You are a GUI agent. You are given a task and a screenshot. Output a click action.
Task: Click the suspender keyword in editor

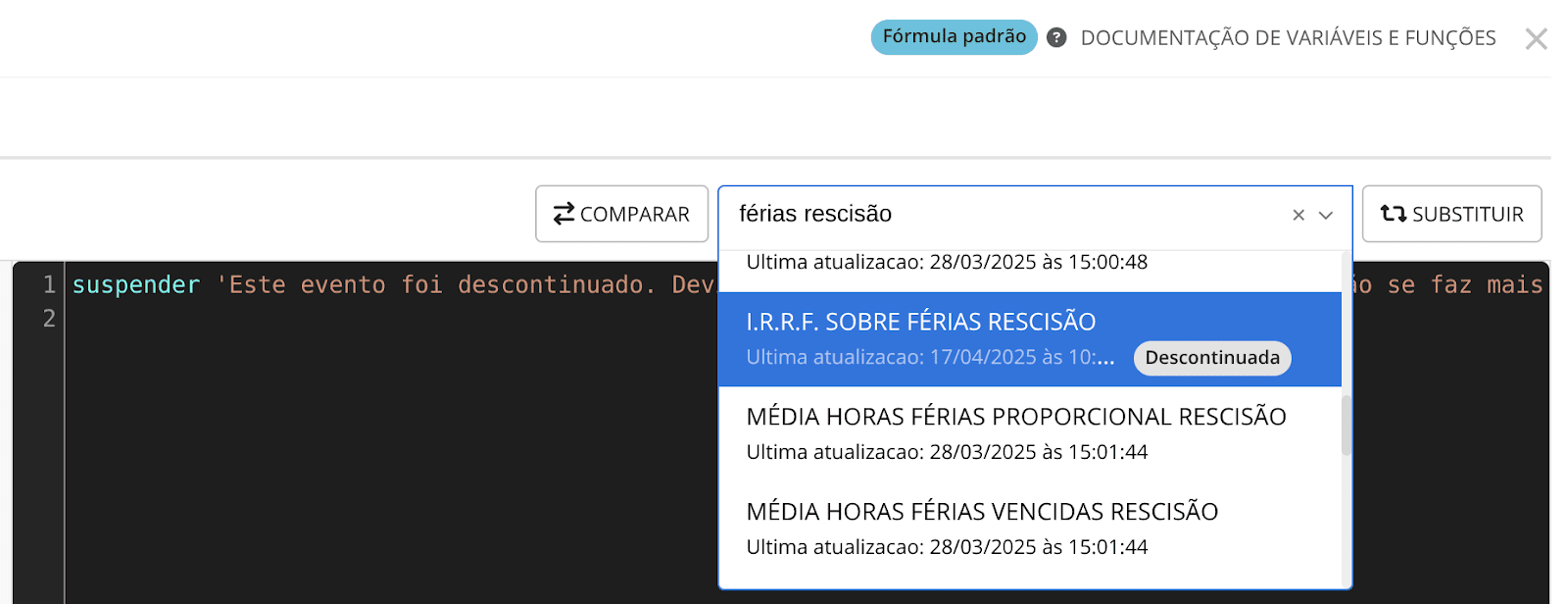coord(136,285)
